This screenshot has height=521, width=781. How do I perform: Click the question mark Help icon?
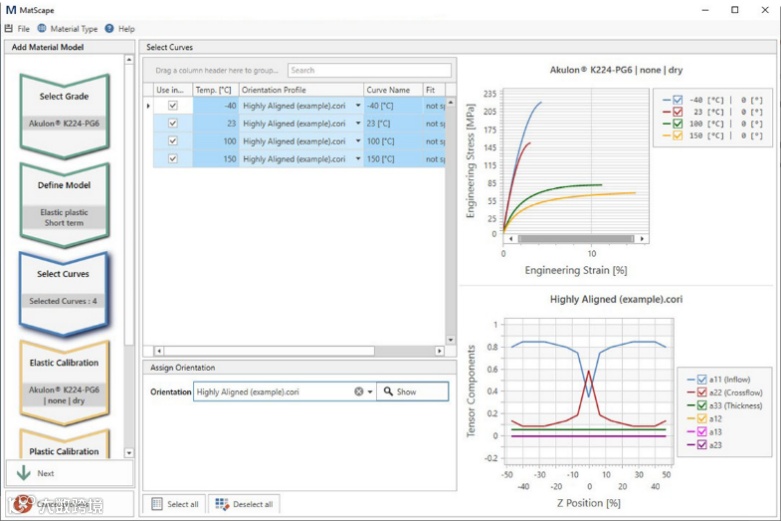tap(110, 28)
